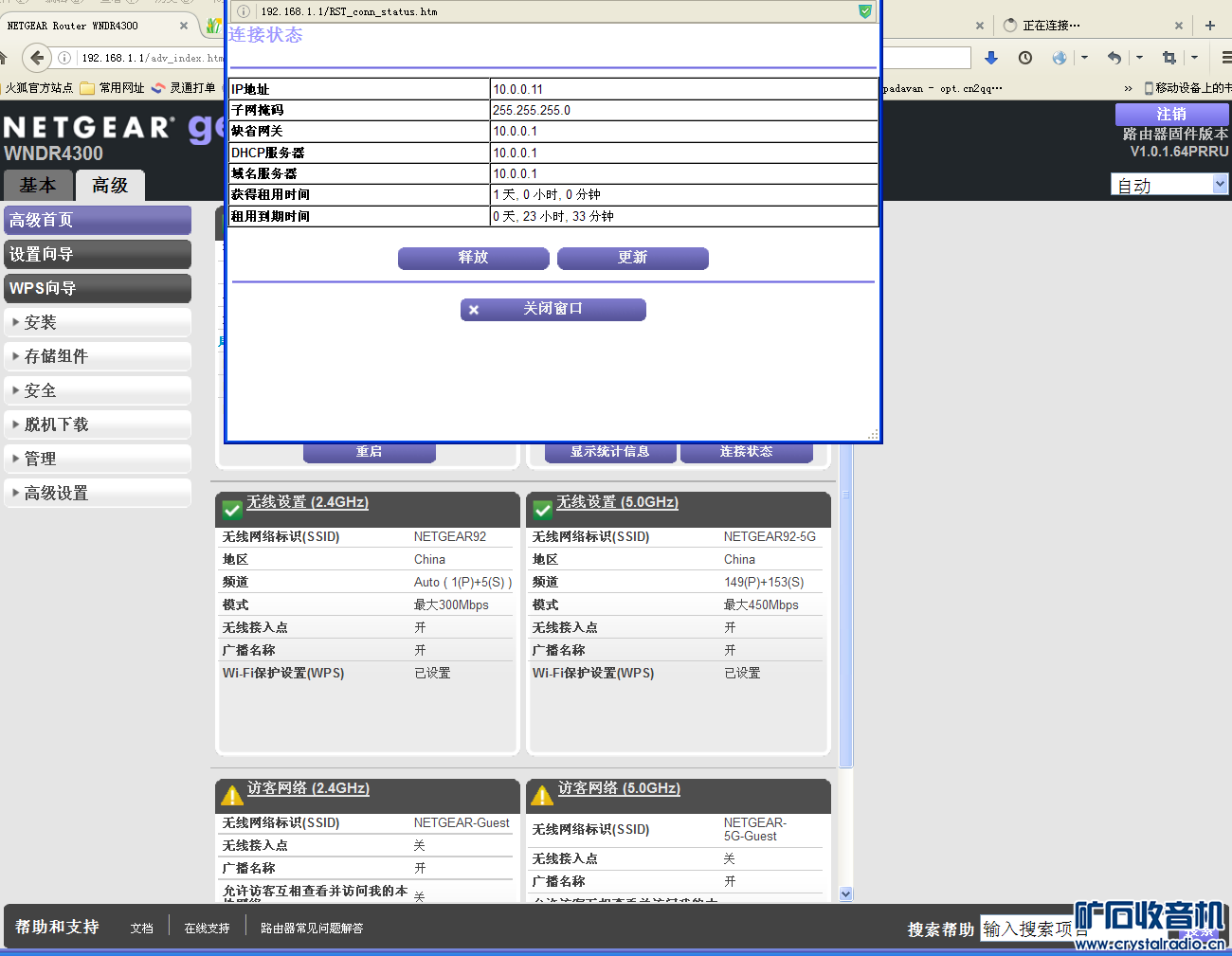
Task: Open the 自动 language dropdown
Action: [x=1169, y=184]
